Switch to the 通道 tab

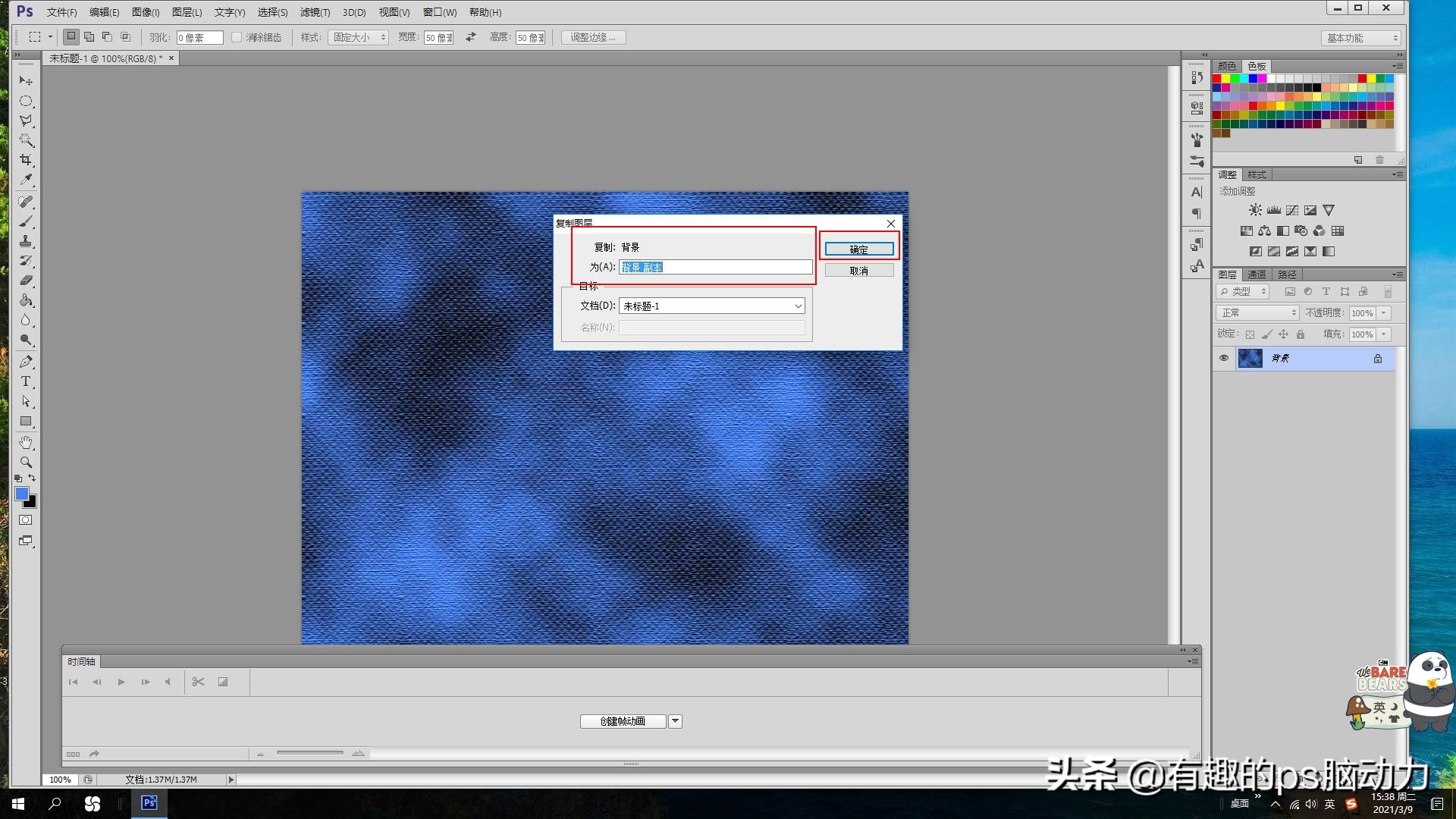pyautogui.click(x=1257, y=275)
